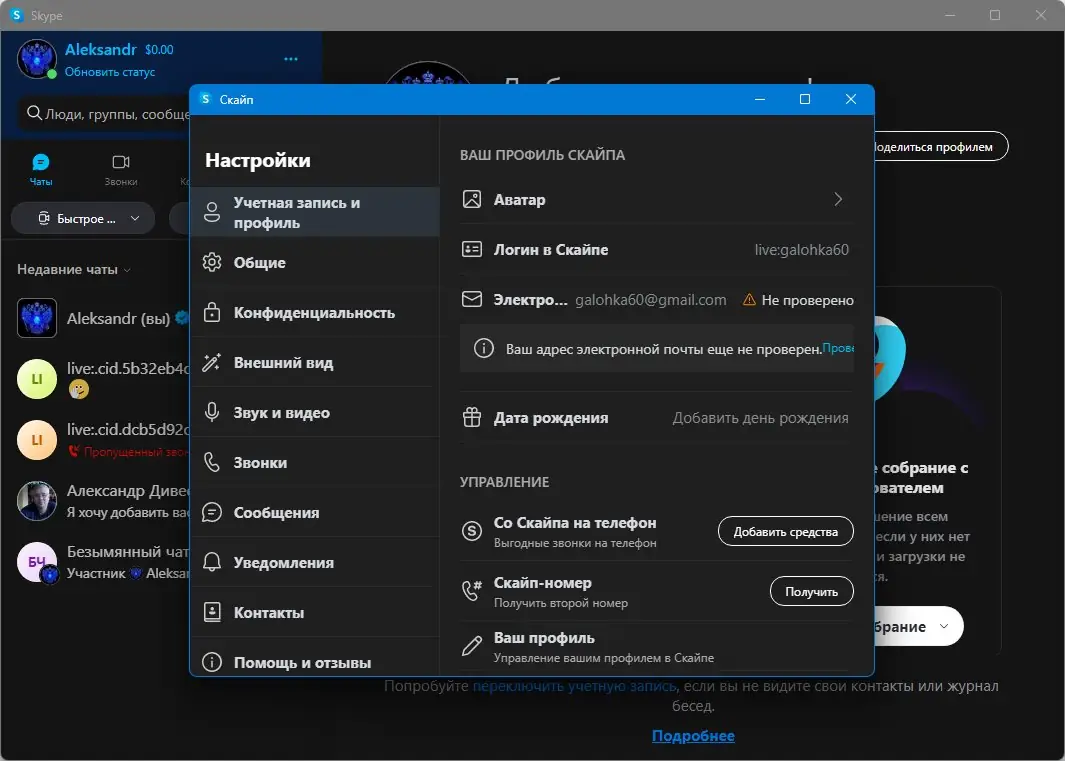Click the info icon next to Помощь и отзывы
Image resolution: width=1065 pixels, height=761 pixels.
212,662
